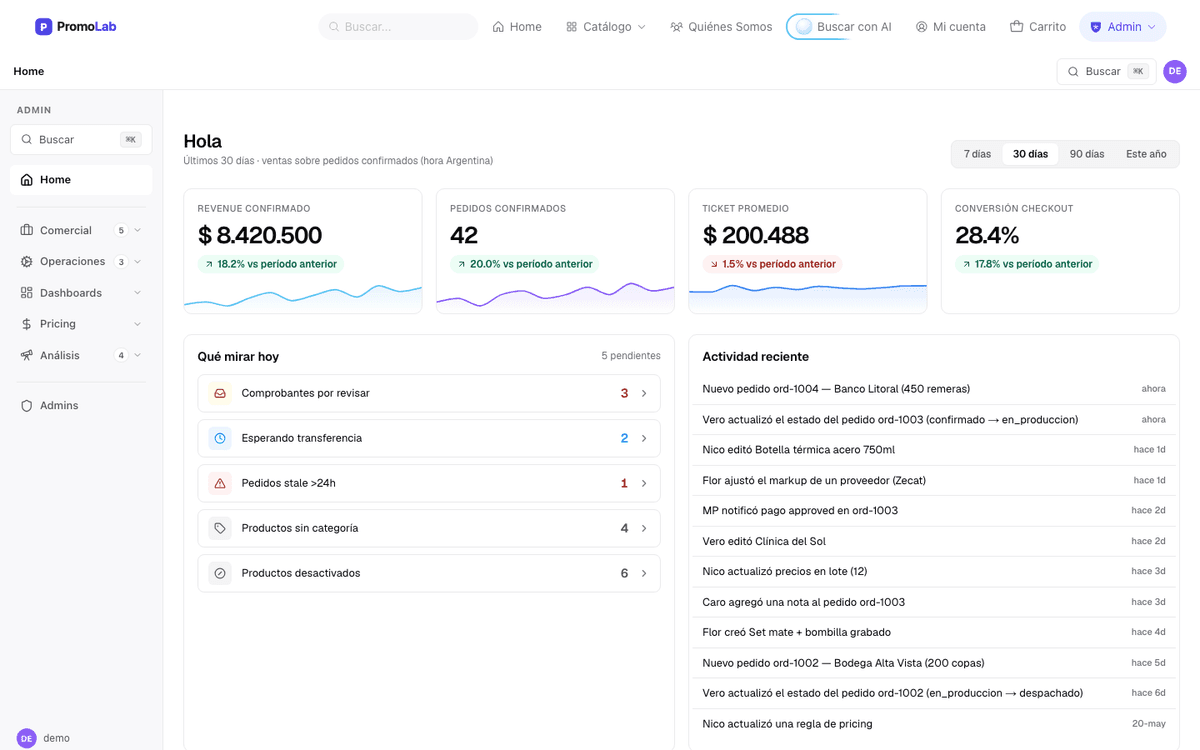Open the Carrito shopping bag icon
1200x750 pixels.
(x=1016, y=27)
